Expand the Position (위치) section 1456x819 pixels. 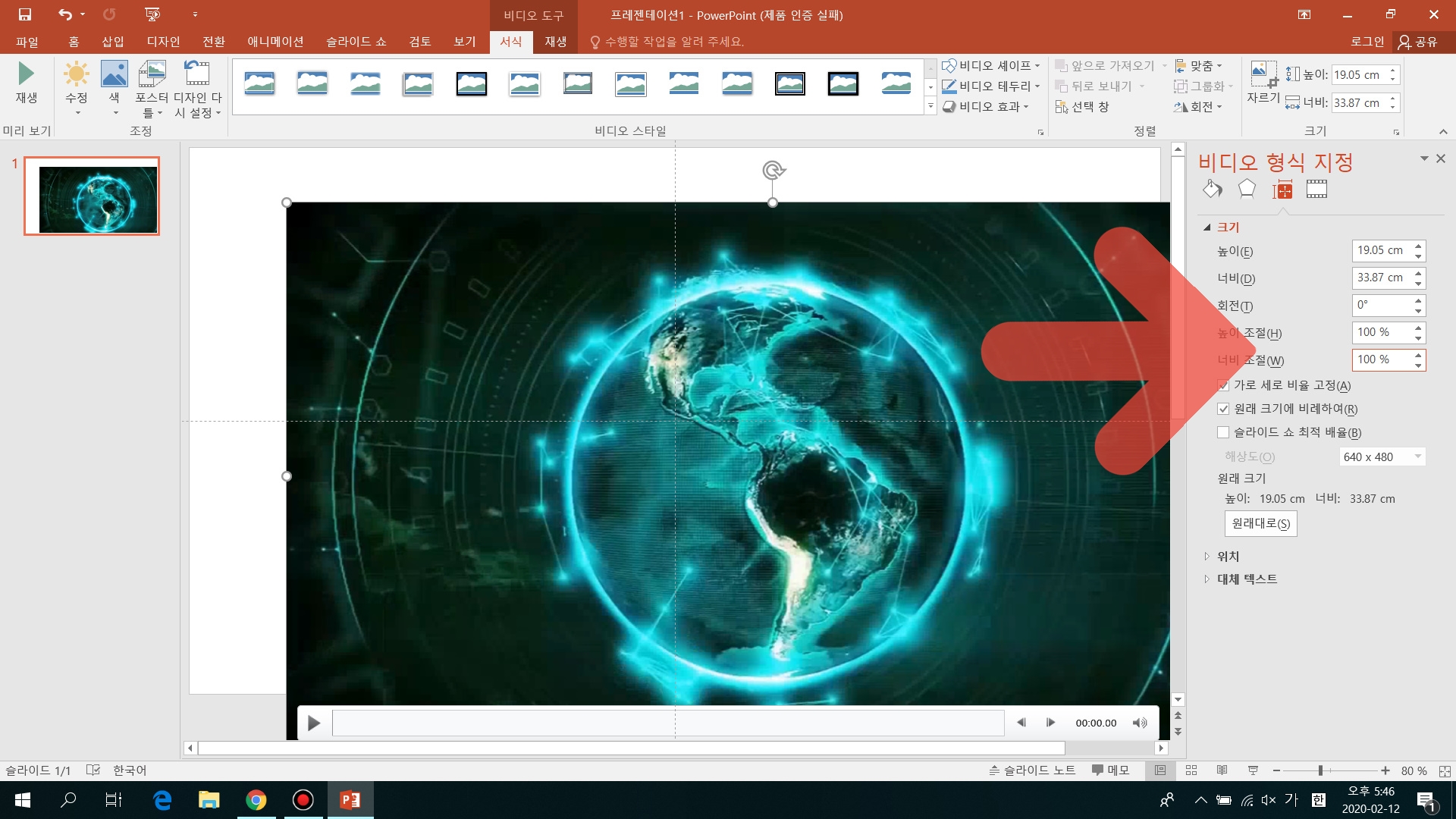(x=1228, y=556)
